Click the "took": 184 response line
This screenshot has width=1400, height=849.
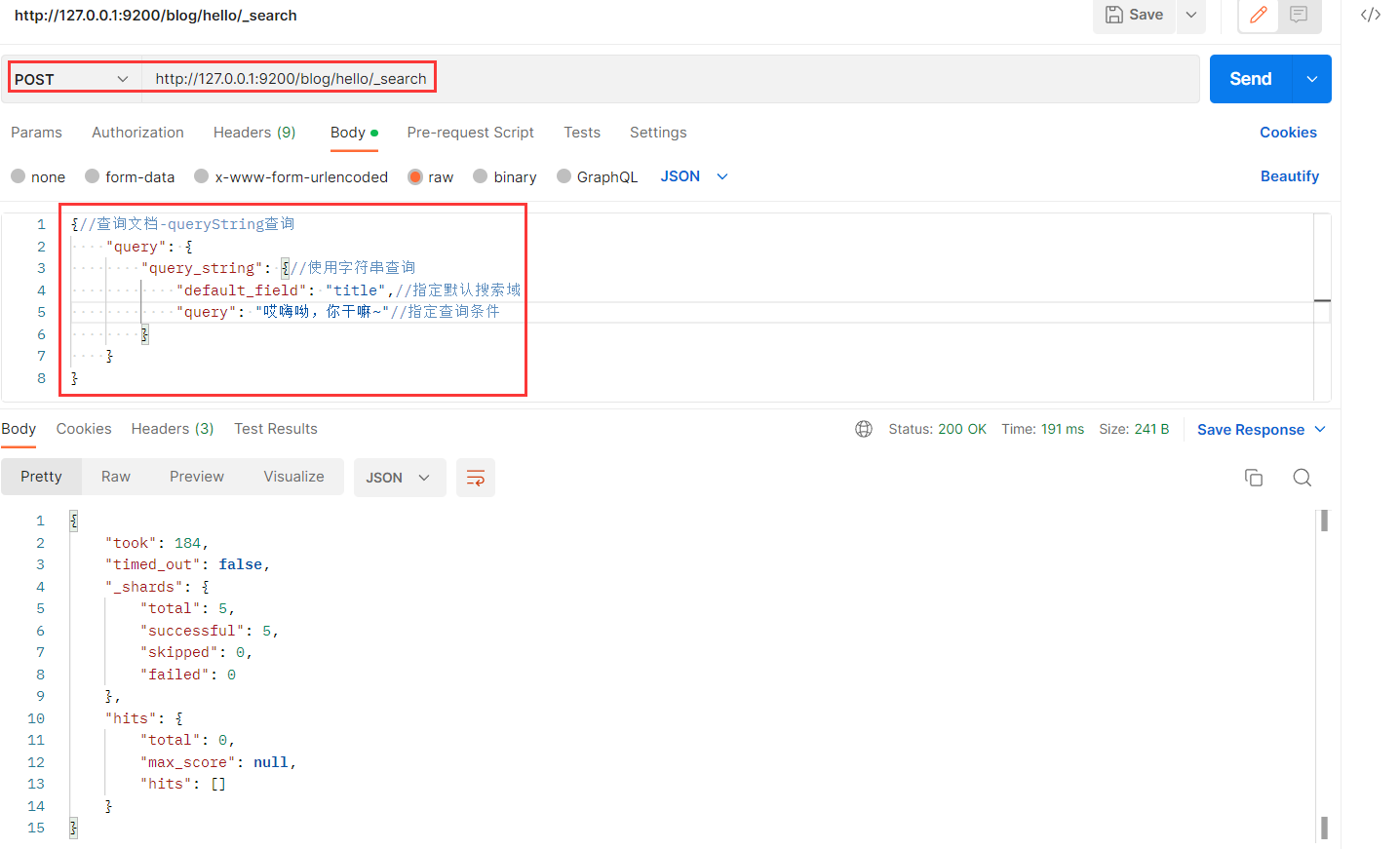[157, 543]
